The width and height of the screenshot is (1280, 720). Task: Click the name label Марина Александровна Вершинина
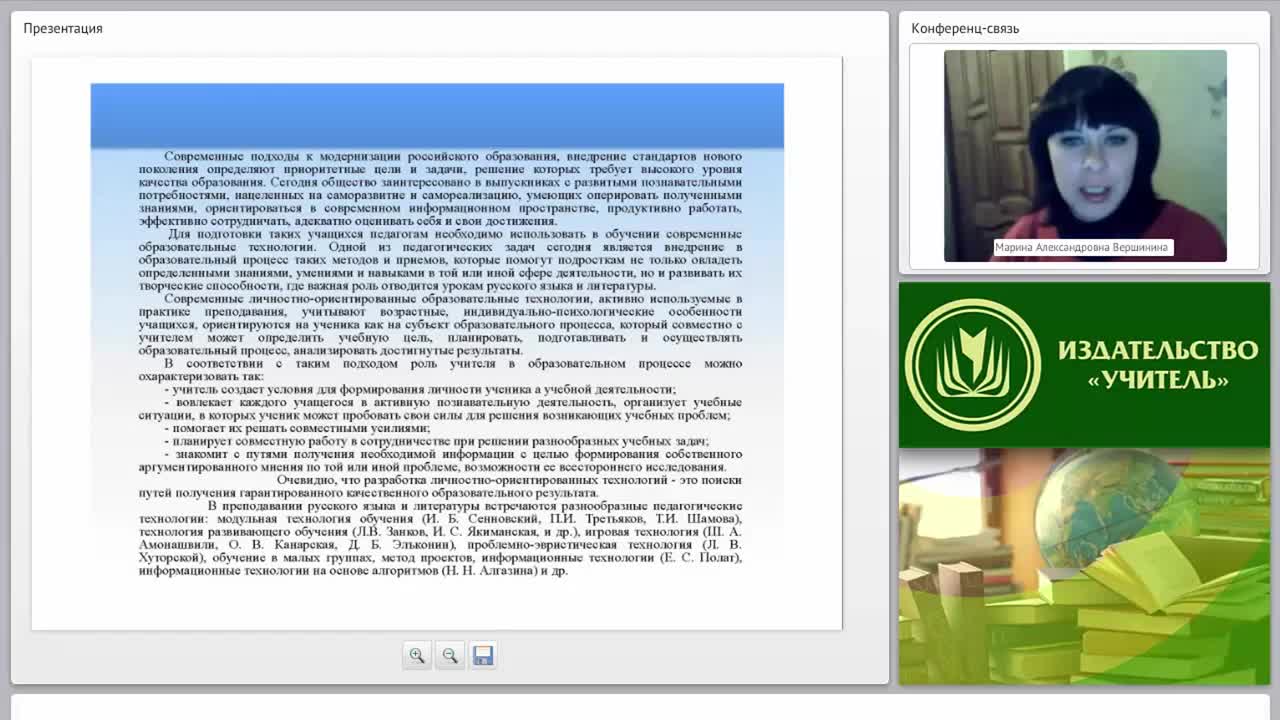1081,247
